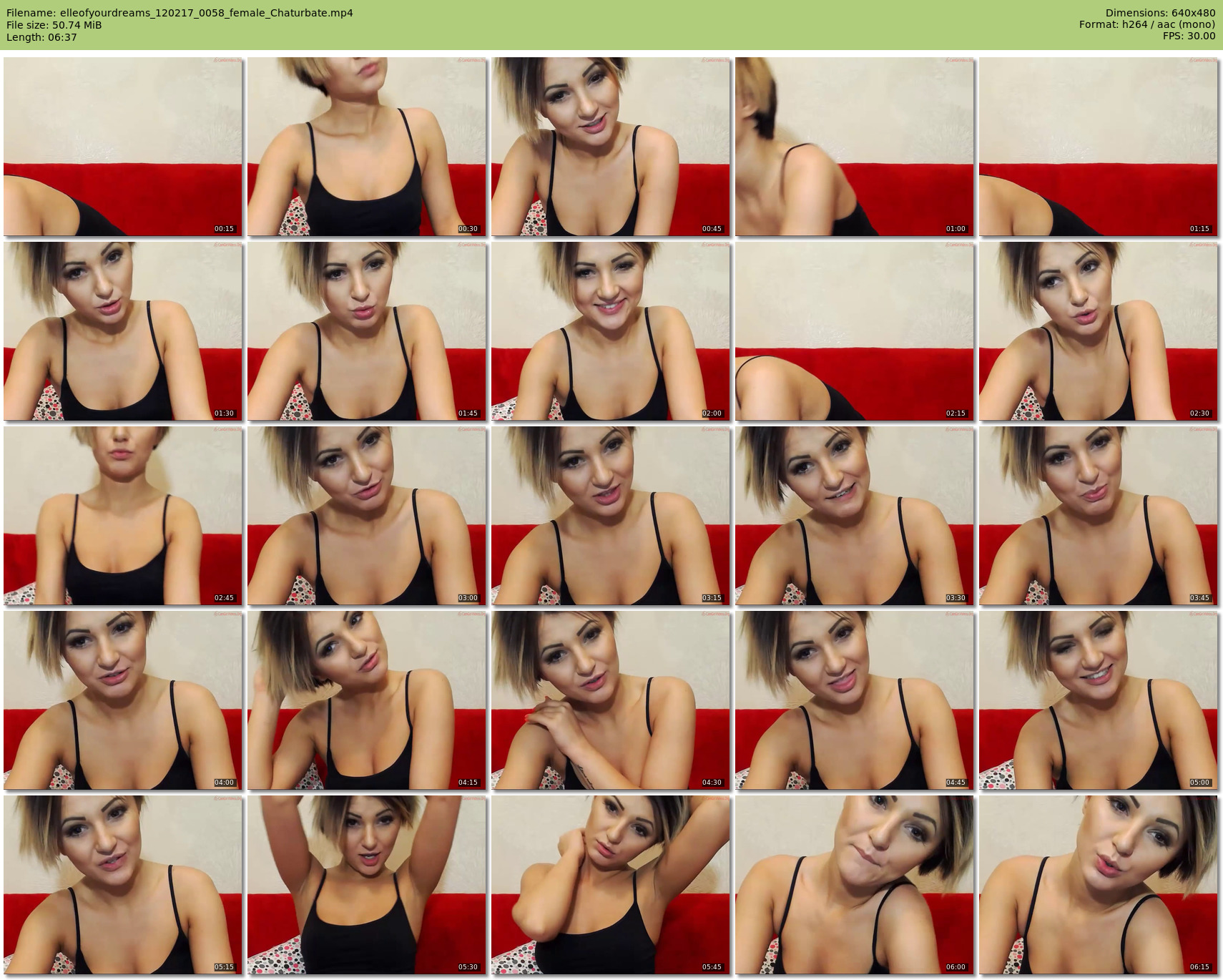
Task: Select the thumbnail at timestamp 02:45
Action: point(123,516)
